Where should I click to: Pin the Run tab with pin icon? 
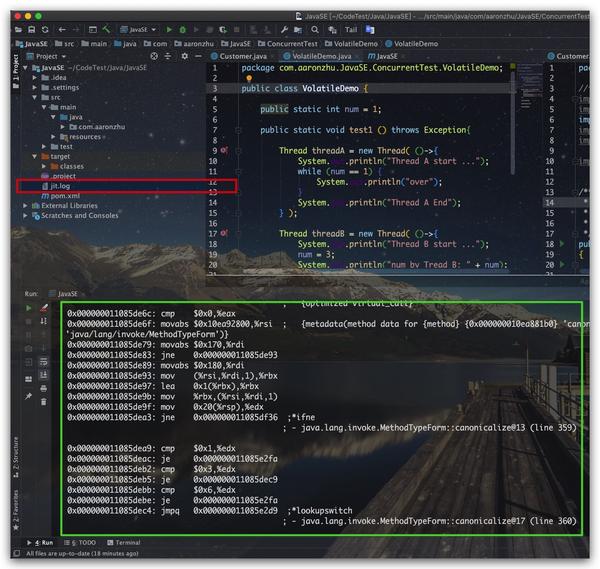point(28,396)
